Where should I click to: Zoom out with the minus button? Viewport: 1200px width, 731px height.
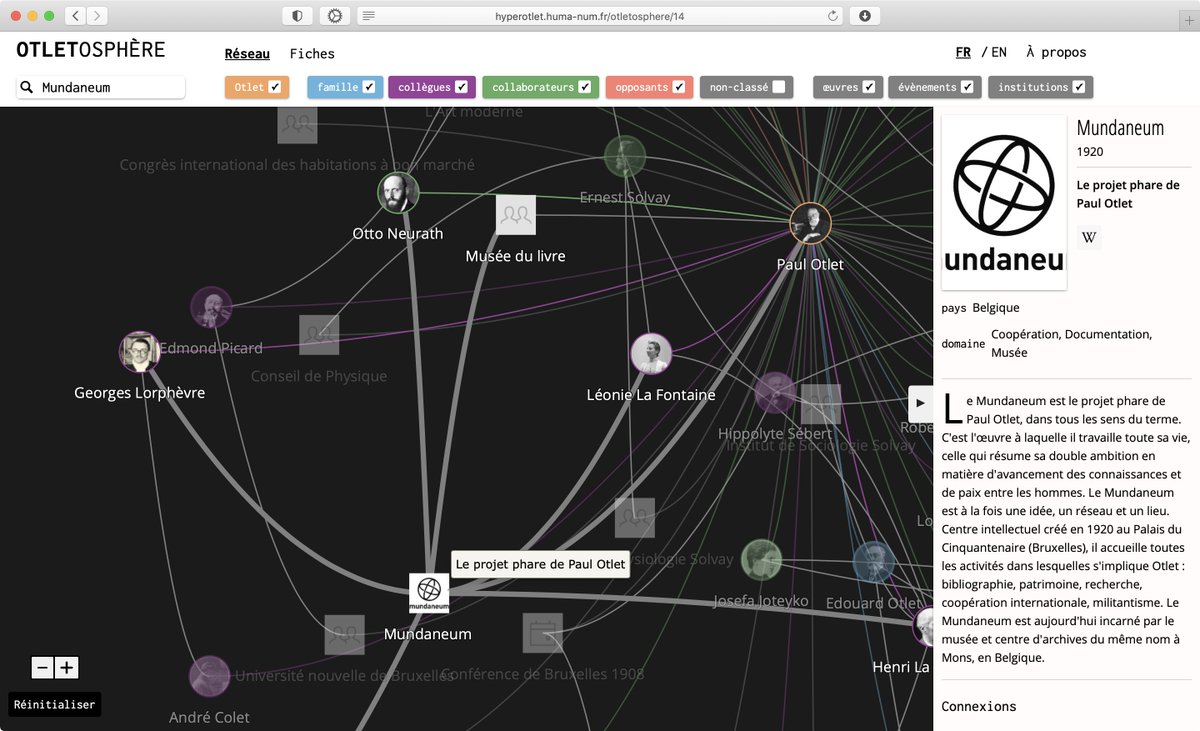tap(42, 668)
